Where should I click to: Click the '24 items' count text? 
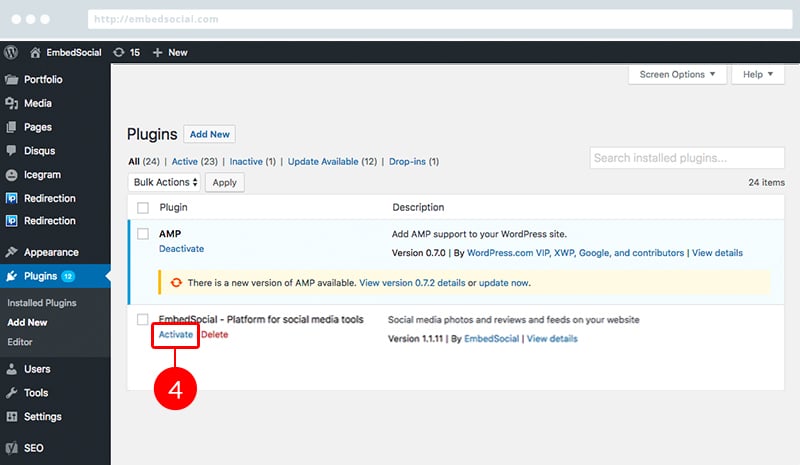(x=766, y=182)
